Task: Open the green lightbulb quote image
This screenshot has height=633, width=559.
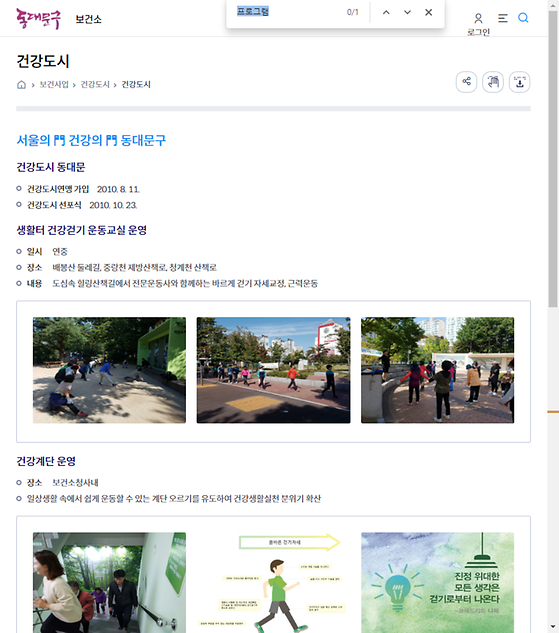Action: 438,583
